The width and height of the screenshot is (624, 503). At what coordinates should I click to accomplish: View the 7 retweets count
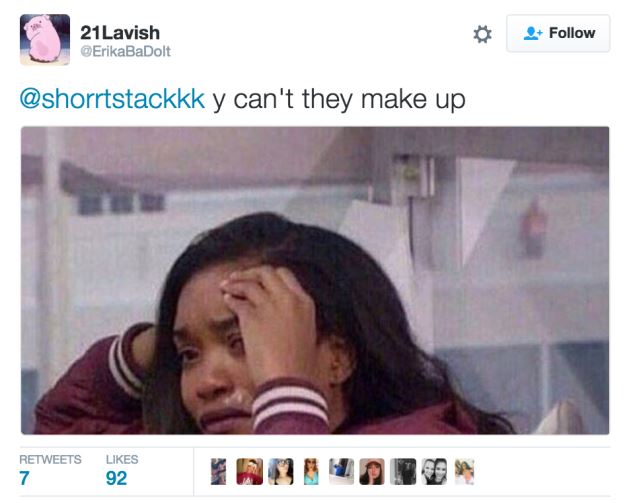24,478
